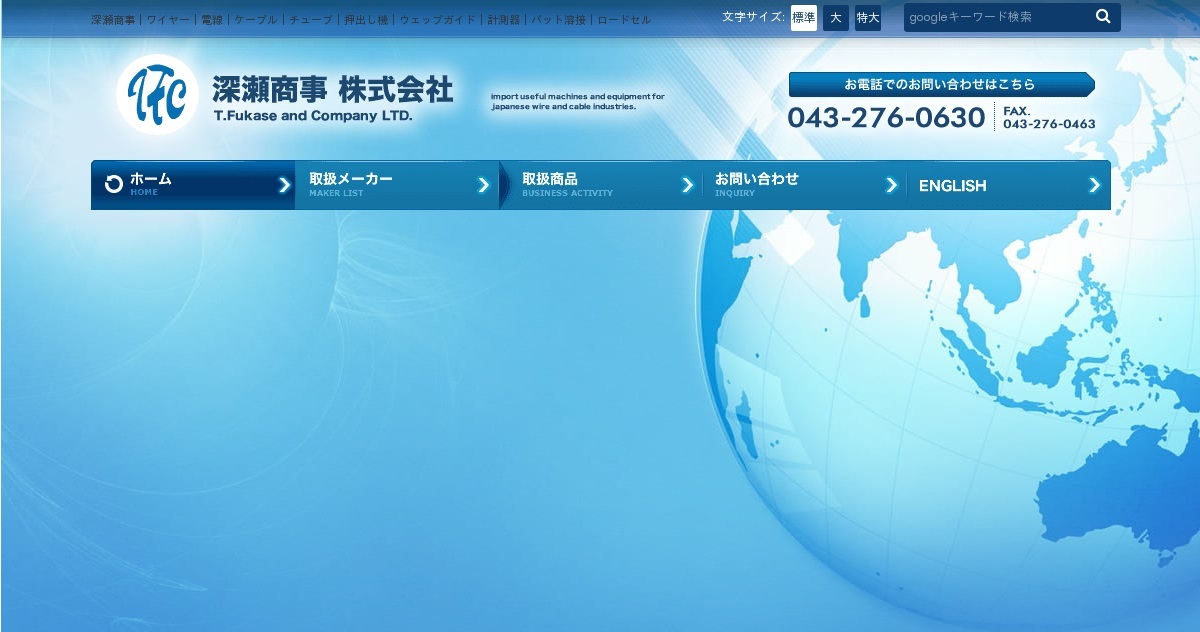The height and width of the screenshot is (632, 1200).
Task: Click the お電話でのお問い合わせはこちら banner
Action: [x=941, y=85]
